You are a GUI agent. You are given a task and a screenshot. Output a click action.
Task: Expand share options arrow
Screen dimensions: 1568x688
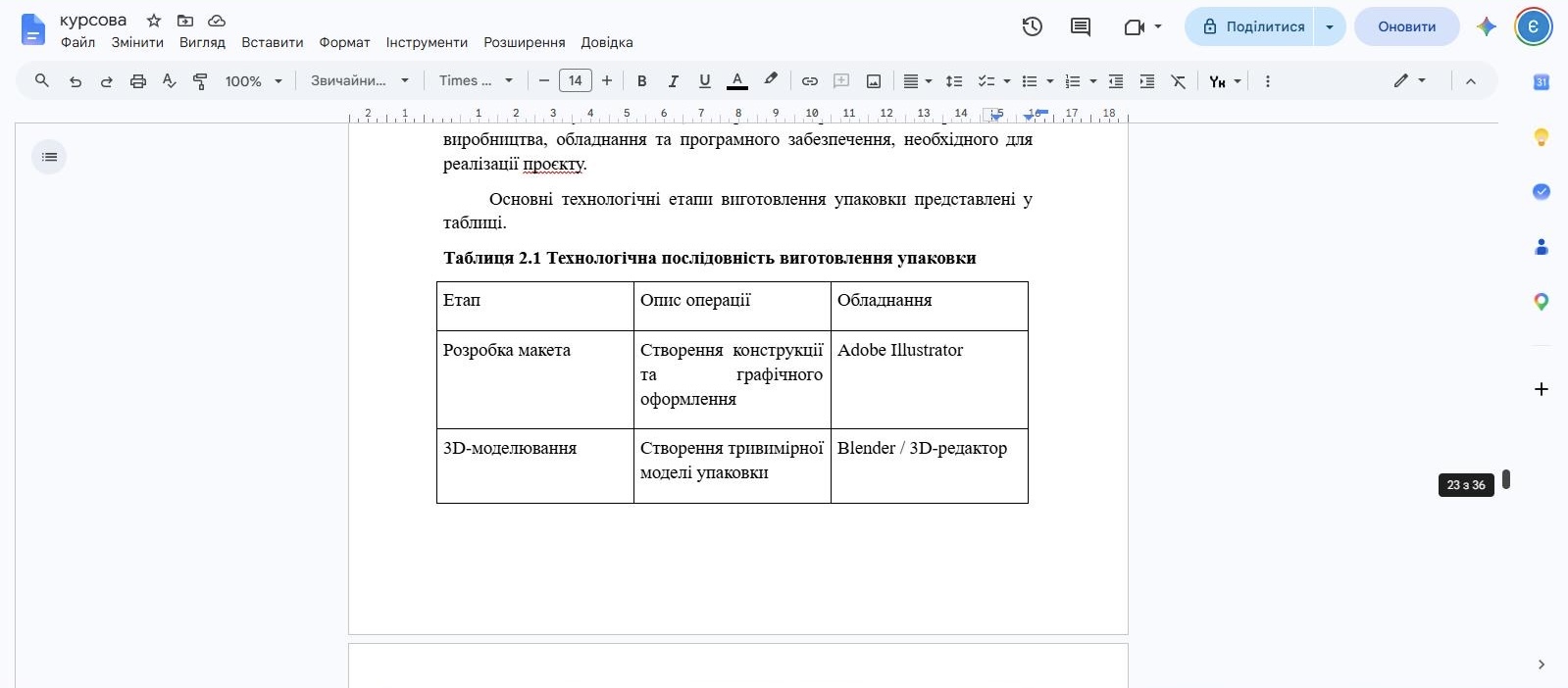point(1329,27)
